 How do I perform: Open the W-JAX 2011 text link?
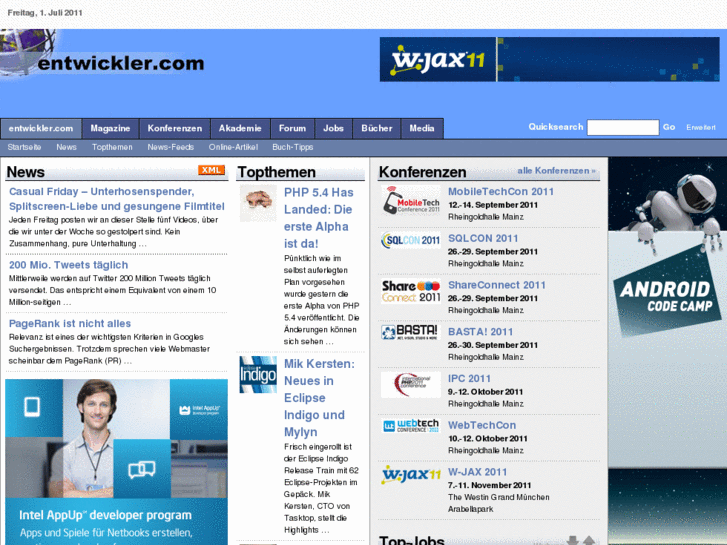pyautogui.click(x=477, y=472)
